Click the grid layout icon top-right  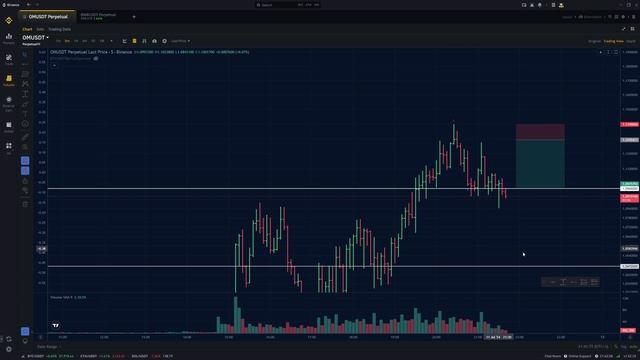tap(632, 29)
